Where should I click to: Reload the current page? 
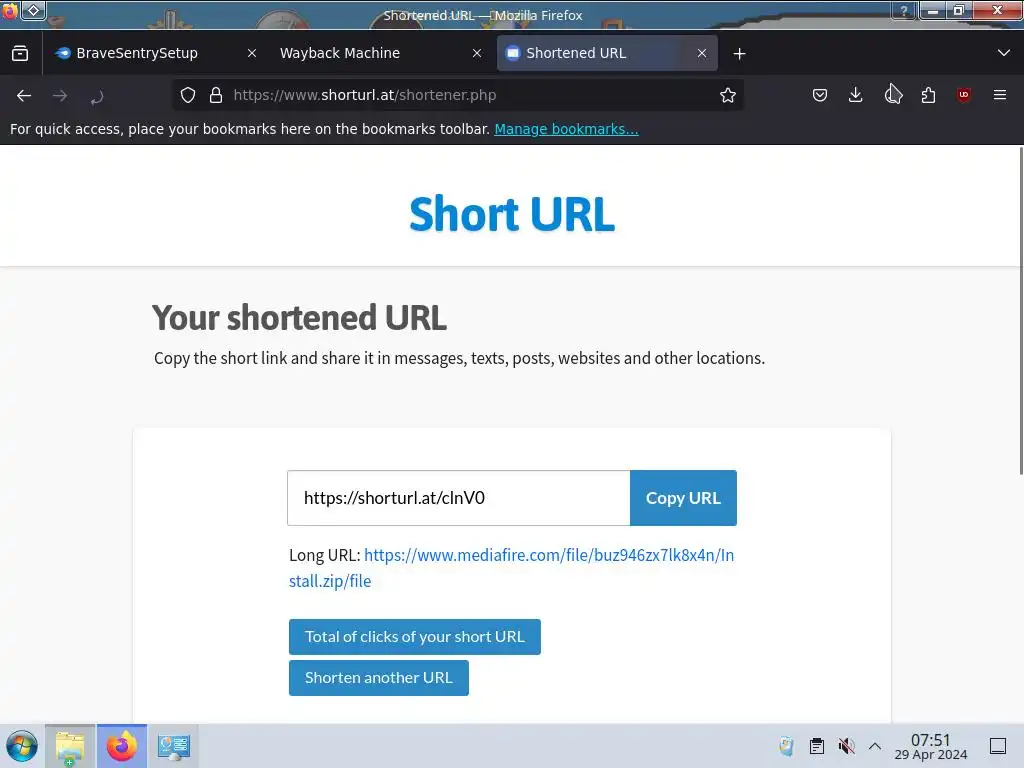(97, 97)
